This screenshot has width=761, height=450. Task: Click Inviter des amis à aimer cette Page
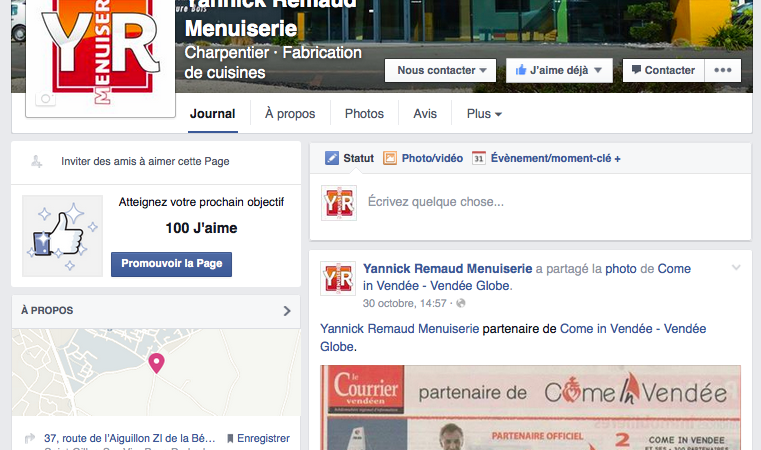[x=145, y=161]
